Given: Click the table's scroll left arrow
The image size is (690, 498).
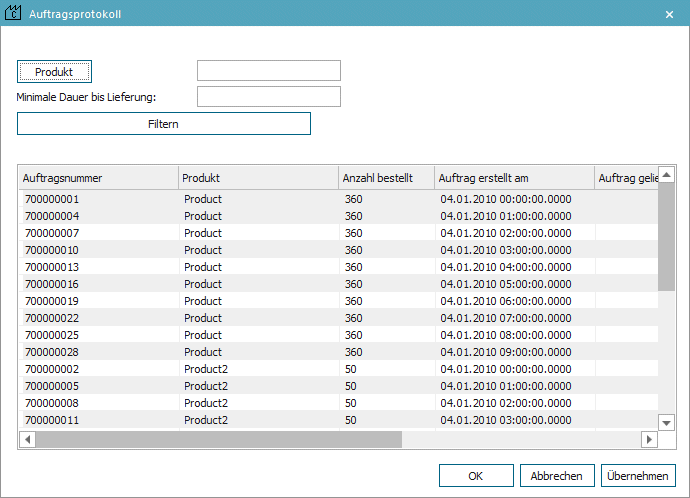Looking at the screenshot, I should (x=28, y=439).
